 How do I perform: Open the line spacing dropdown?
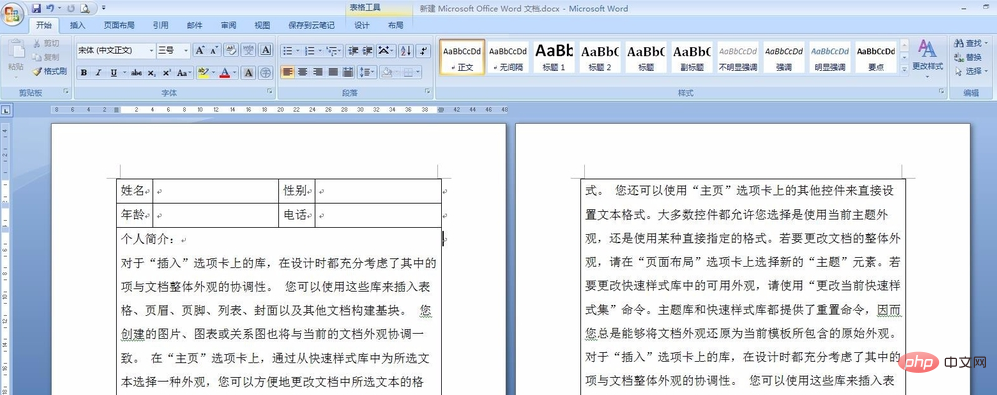point(367,73)
